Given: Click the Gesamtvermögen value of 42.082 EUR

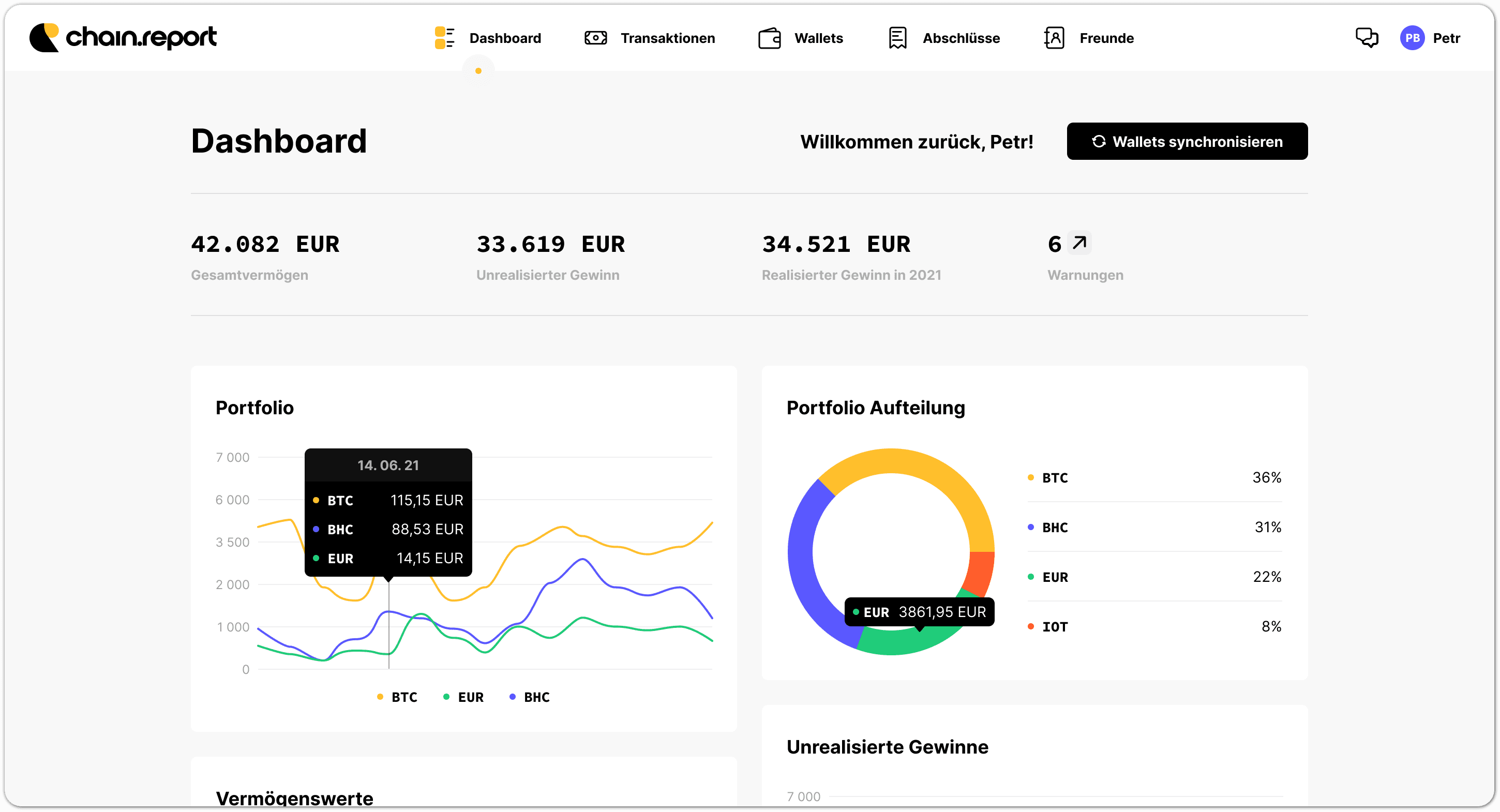Looking at the screenshot, I should tap(265, 244).
